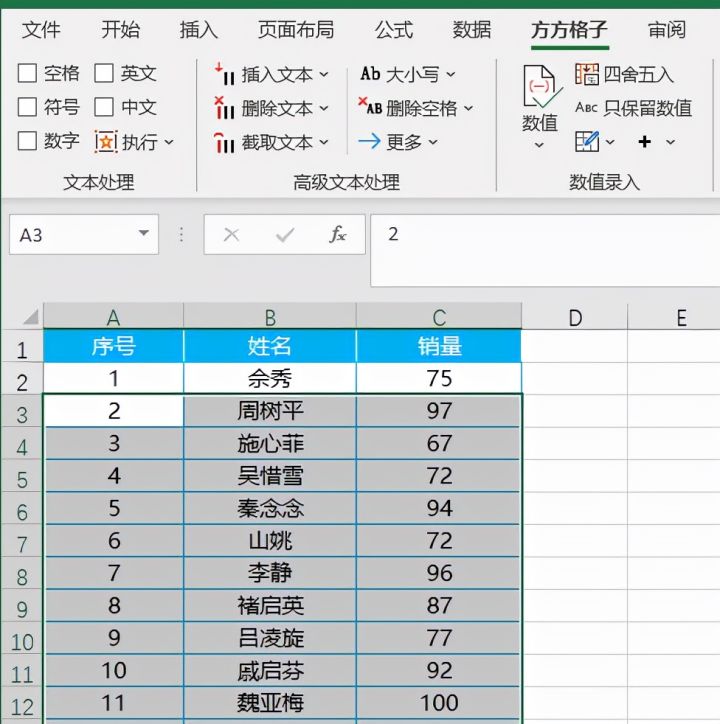Image resolution: width=720 pixels, height=724 pixels.
Task: Expand the 删除空格 dropdown arrow
Action: [468, 109]
